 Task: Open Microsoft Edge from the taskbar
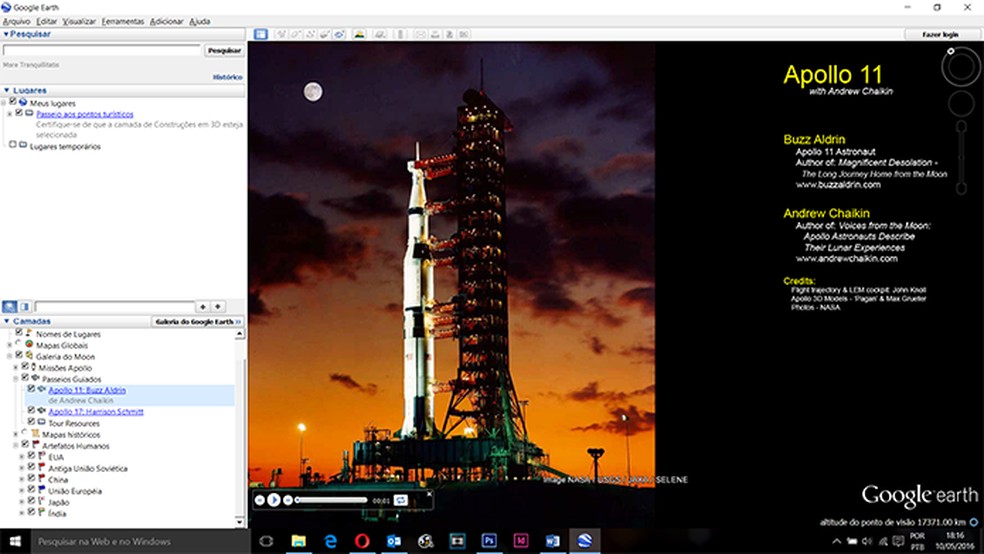(x=331, y=541)
